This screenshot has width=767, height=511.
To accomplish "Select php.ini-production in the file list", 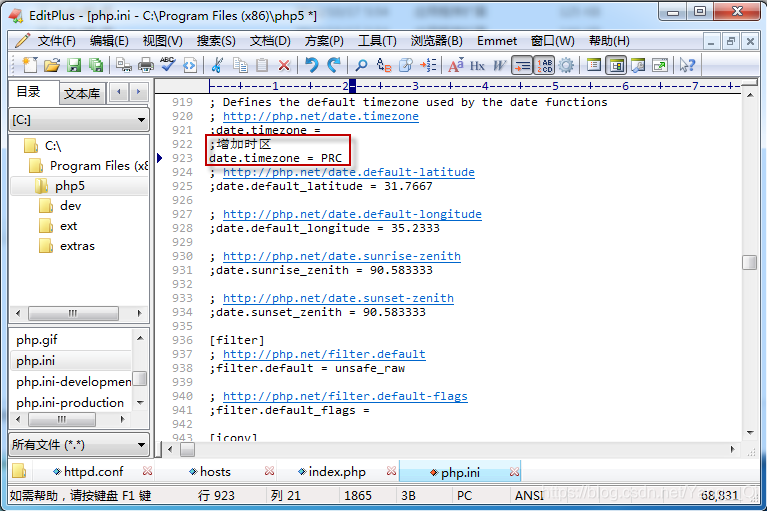I will [x=70, y=402].
